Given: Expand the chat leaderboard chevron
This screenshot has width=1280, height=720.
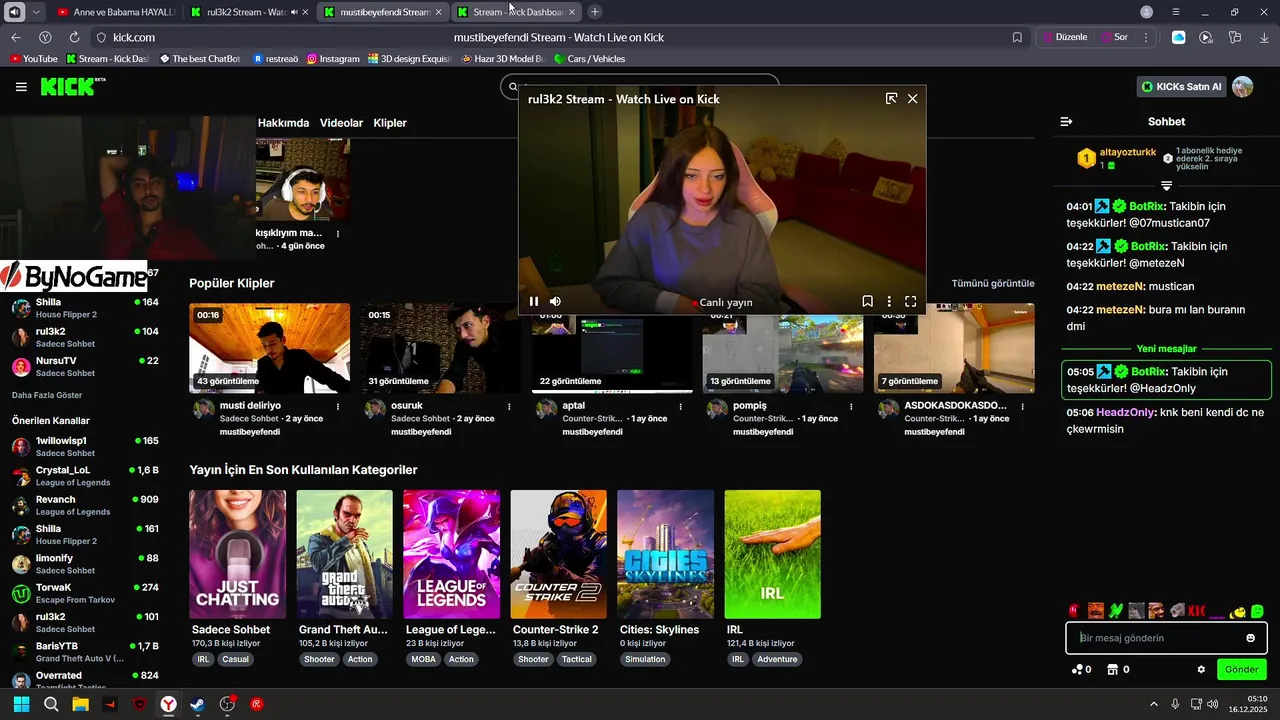Looking at the screenshot, I should [x=1166, y=186].
